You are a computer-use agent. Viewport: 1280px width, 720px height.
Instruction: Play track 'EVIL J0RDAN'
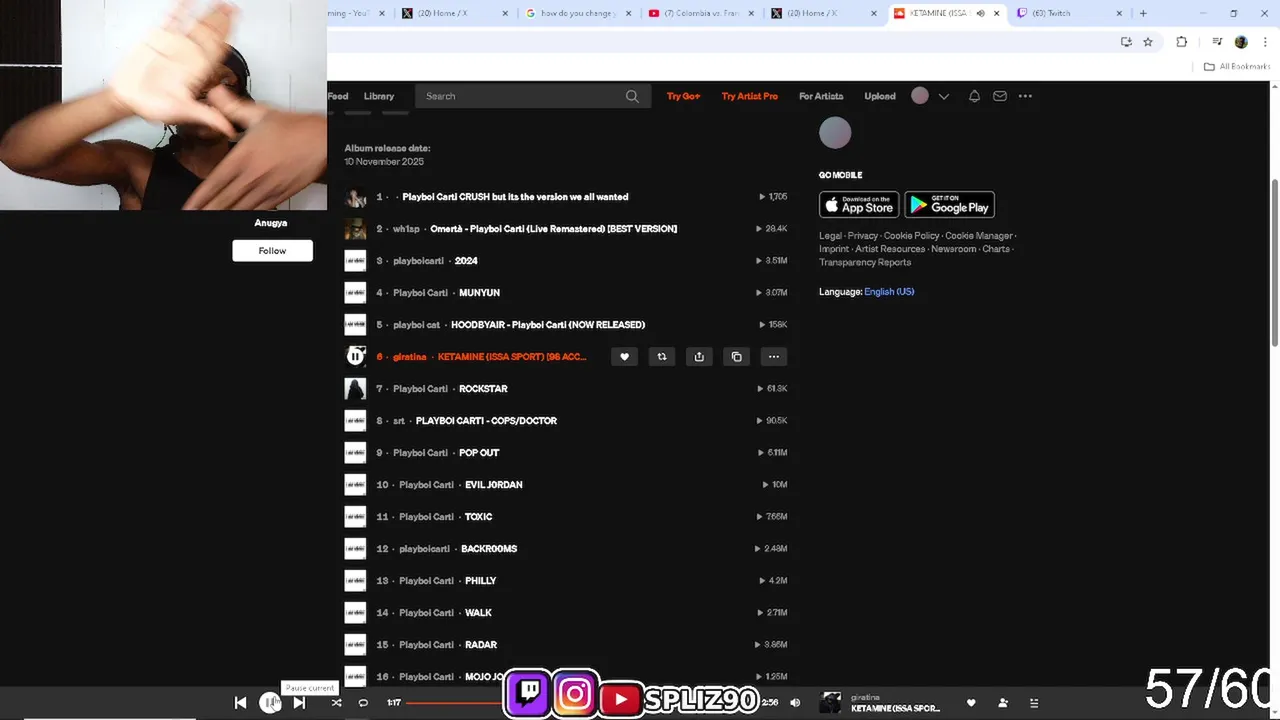[x=493, y=485]
